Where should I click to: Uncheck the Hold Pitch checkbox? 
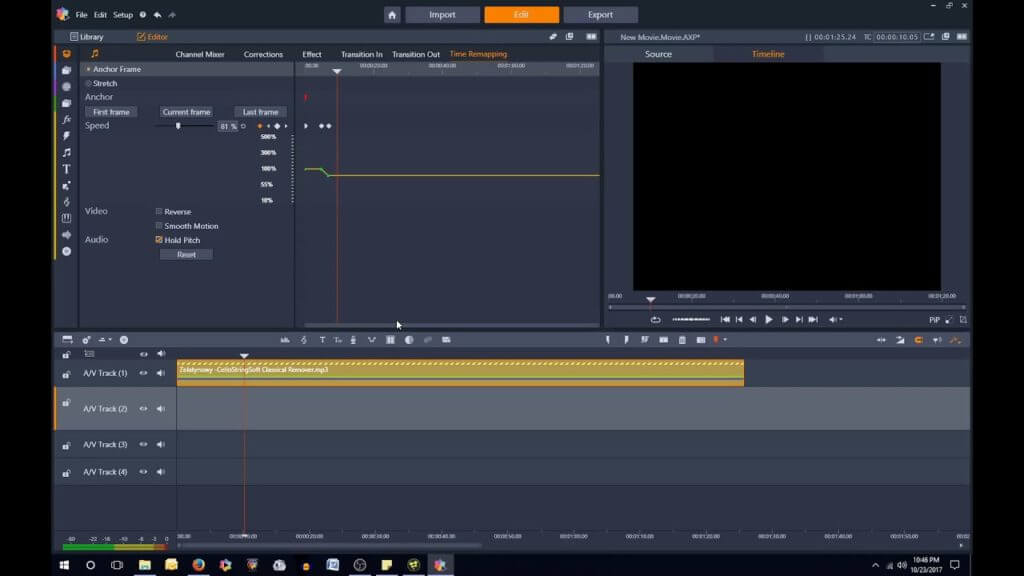click(x=159, y=240)
